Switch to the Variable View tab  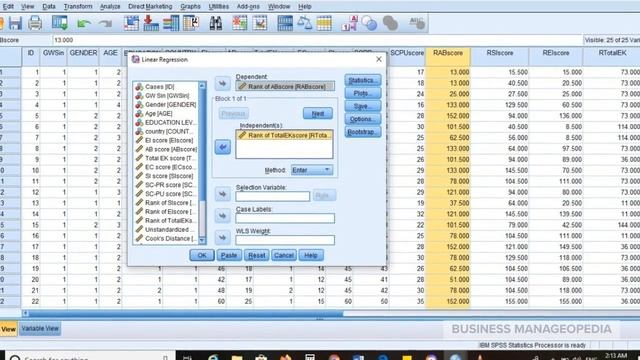[40, 329]
